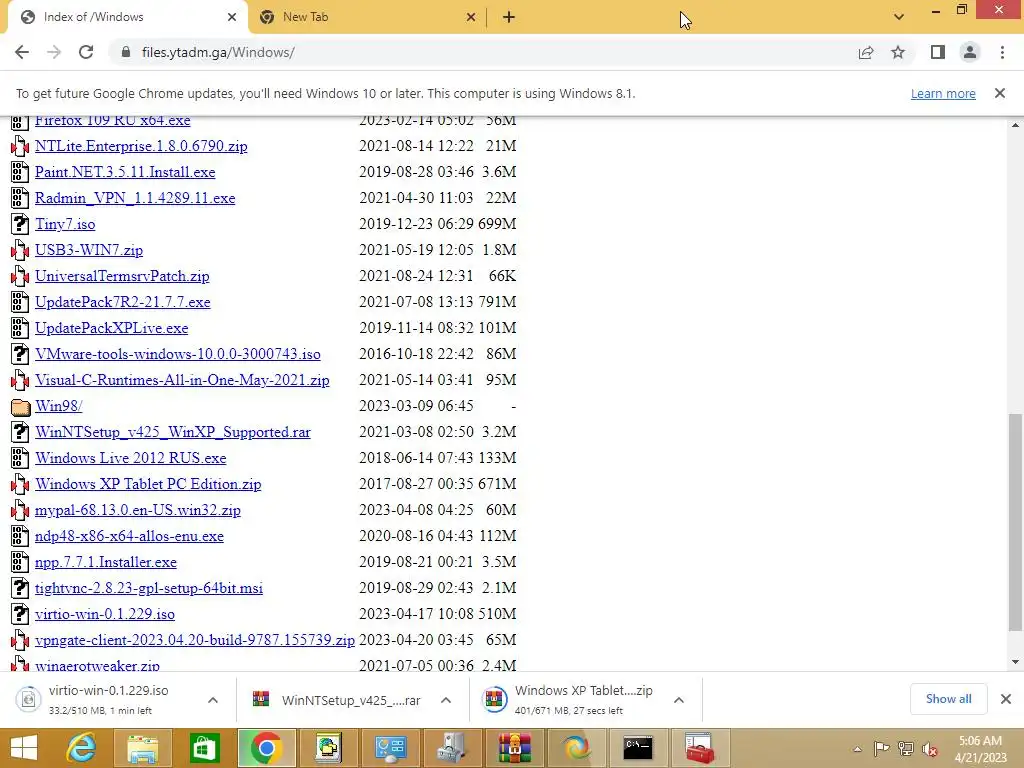Screen dimensions: 1024x768
Task: Open Radmin_VPN_1.1.4289.11.exe link
Action: pyautogui.click(x=135, y=199)
